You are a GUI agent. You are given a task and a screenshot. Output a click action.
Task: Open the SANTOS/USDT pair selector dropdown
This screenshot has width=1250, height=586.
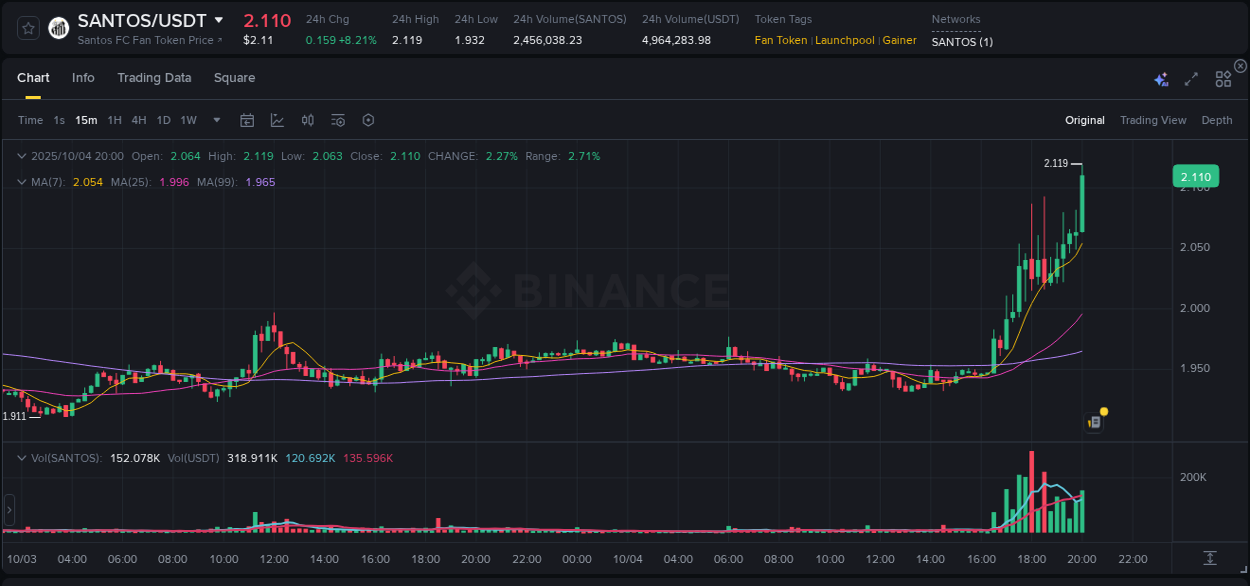[218, 19]
